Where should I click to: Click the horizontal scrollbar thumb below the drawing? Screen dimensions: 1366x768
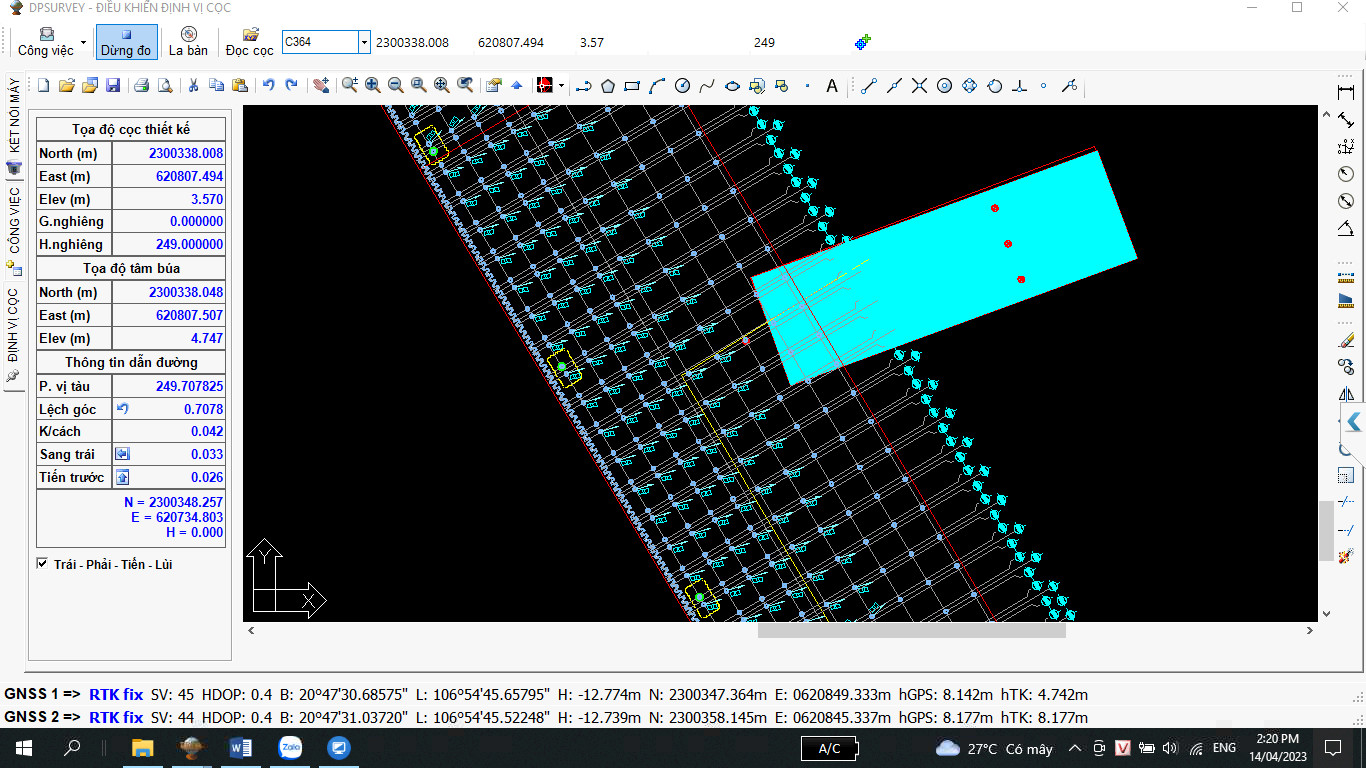tap(911, 631)
